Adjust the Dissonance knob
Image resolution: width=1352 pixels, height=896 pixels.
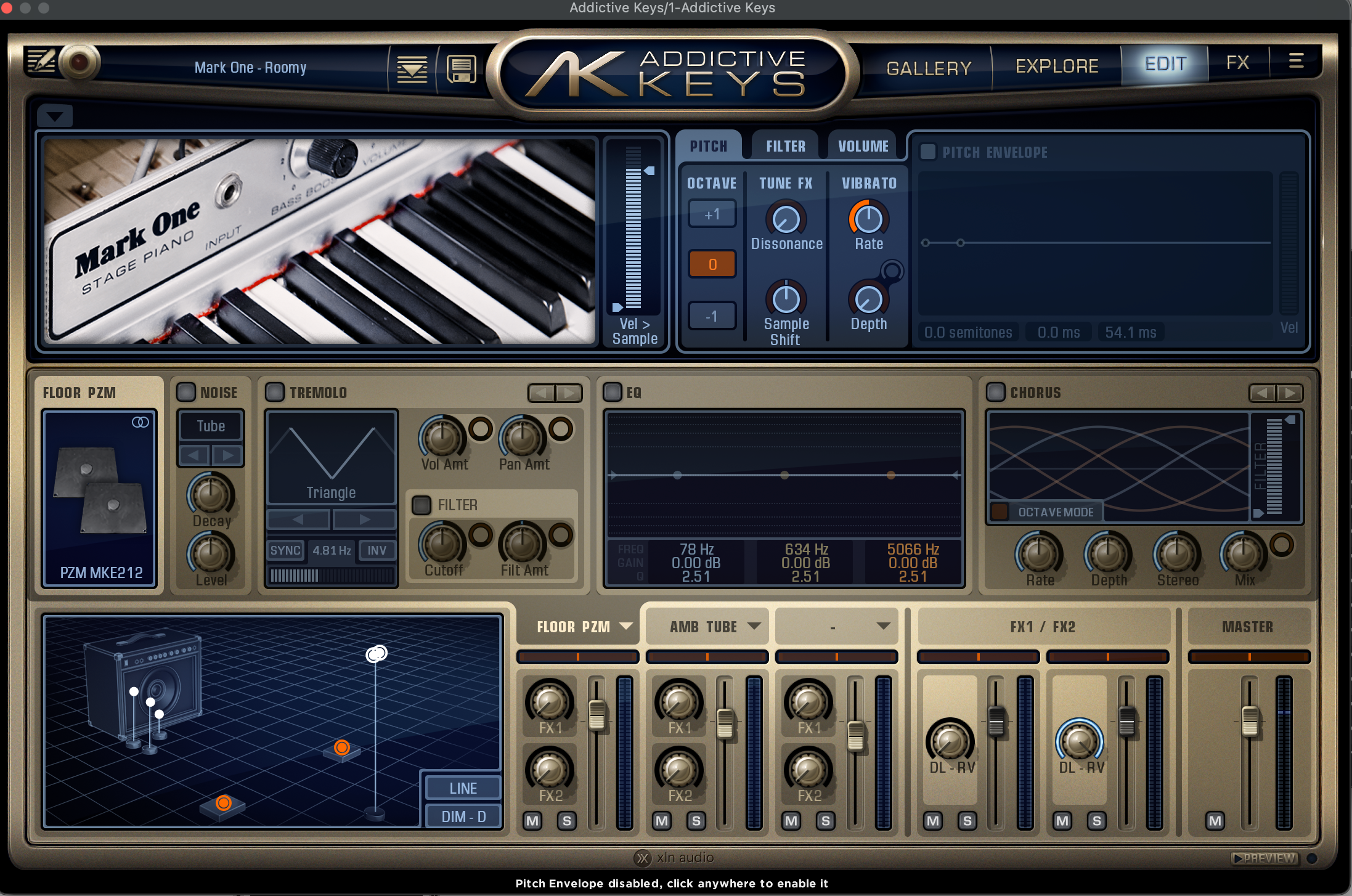tap(786, 219)
